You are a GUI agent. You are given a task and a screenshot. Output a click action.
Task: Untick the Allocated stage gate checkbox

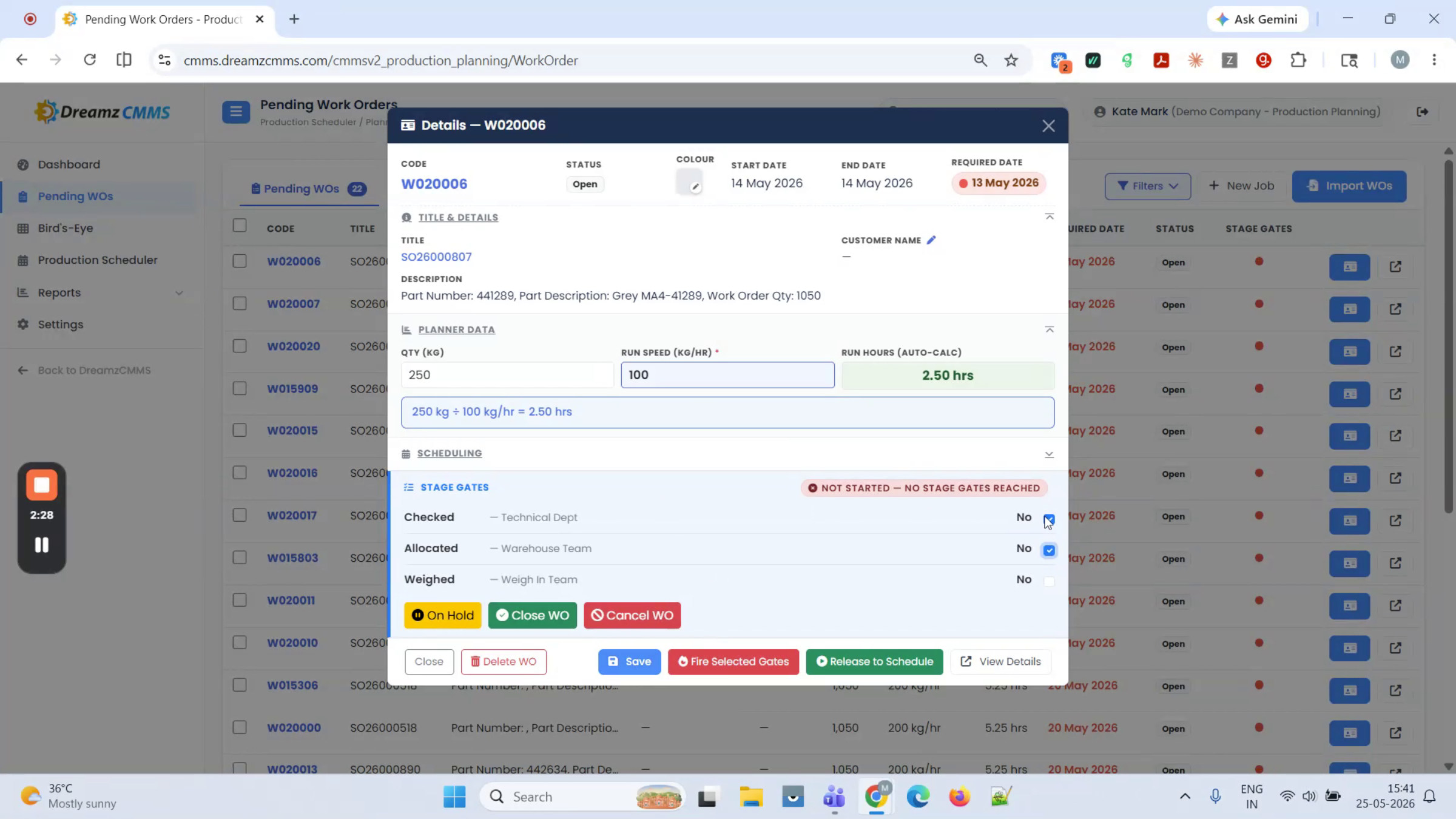tap(1049, 550)
